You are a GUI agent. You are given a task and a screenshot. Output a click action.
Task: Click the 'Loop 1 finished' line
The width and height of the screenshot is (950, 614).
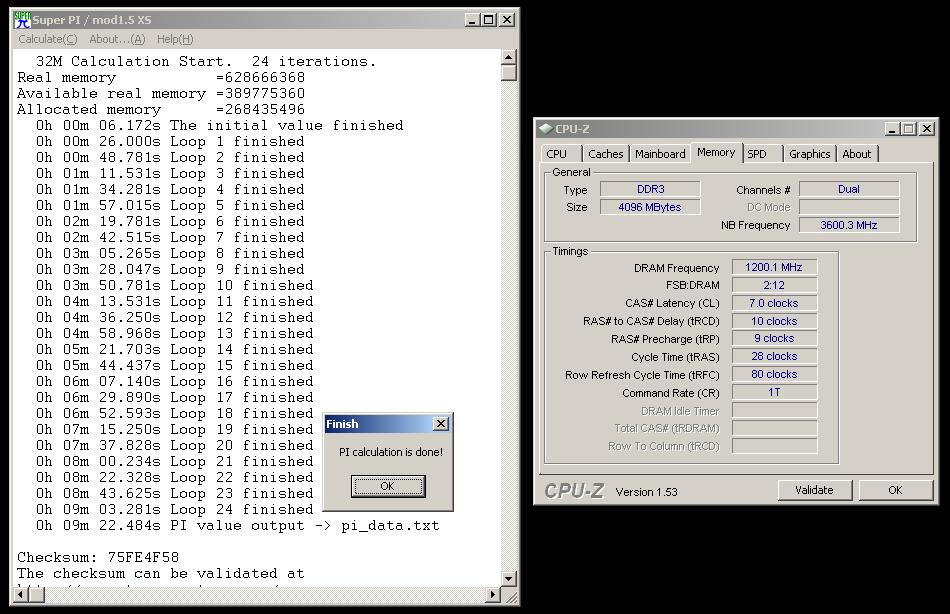point(170,141)
